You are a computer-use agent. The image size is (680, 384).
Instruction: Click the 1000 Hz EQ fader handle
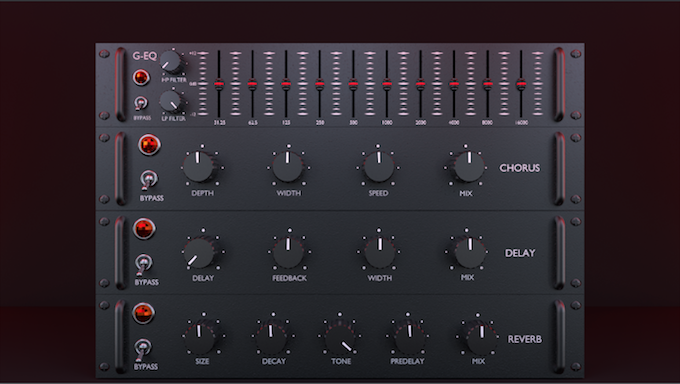[387, 84]
